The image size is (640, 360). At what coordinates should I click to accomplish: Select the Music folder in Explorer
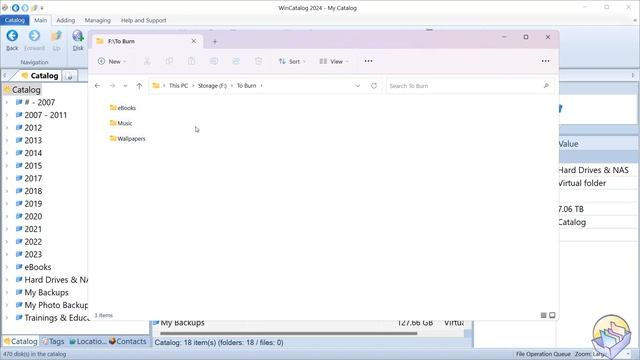point(121,123)
